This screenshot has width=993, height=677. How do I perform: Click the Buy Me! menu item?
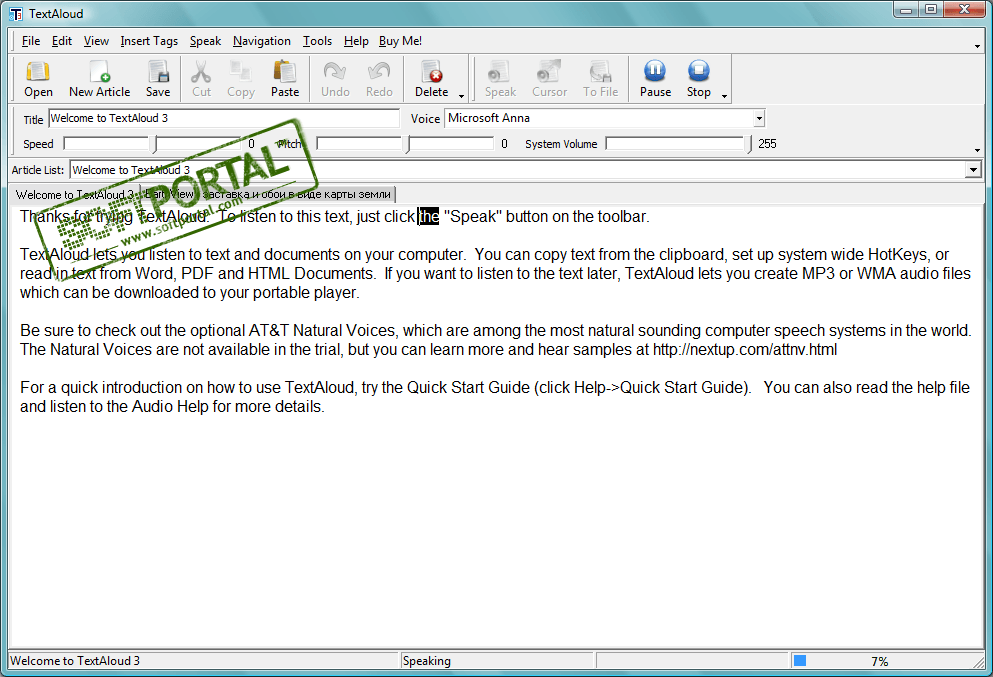pyautogui.click(x=400, y=41)
